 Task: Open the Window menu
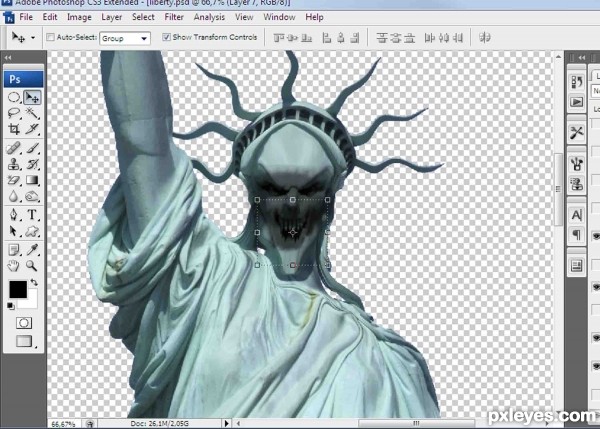279,17
